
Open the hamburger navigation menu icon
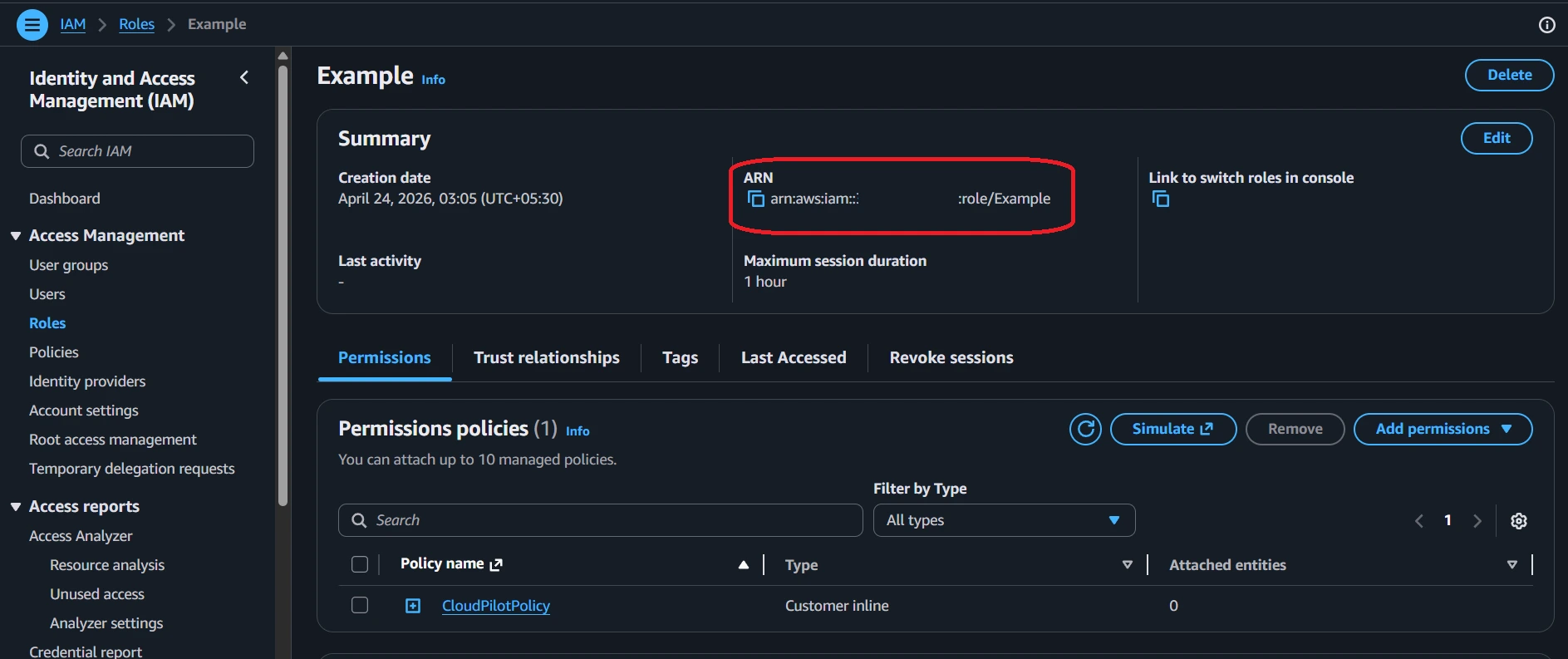pos(32,25)
